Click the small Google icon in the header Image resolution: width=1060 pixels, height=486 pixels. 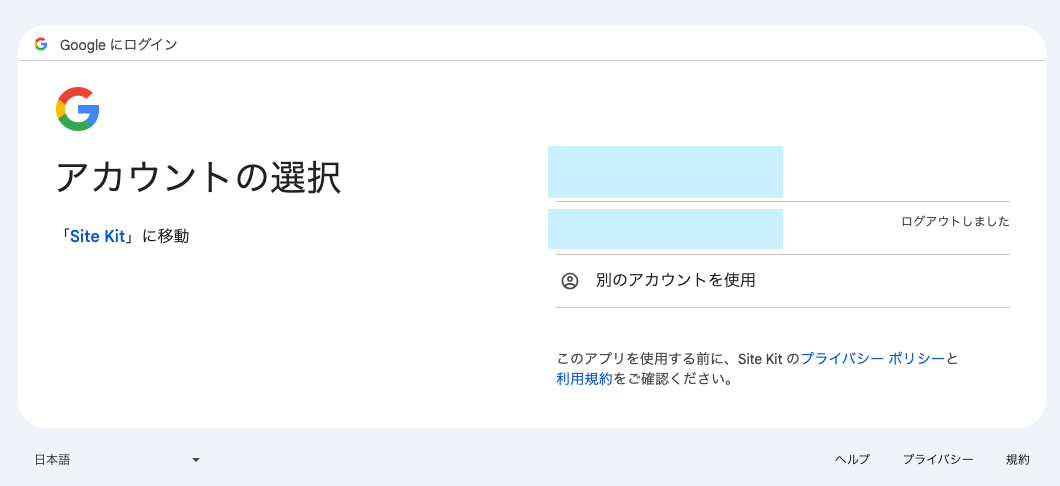(41, 44)
